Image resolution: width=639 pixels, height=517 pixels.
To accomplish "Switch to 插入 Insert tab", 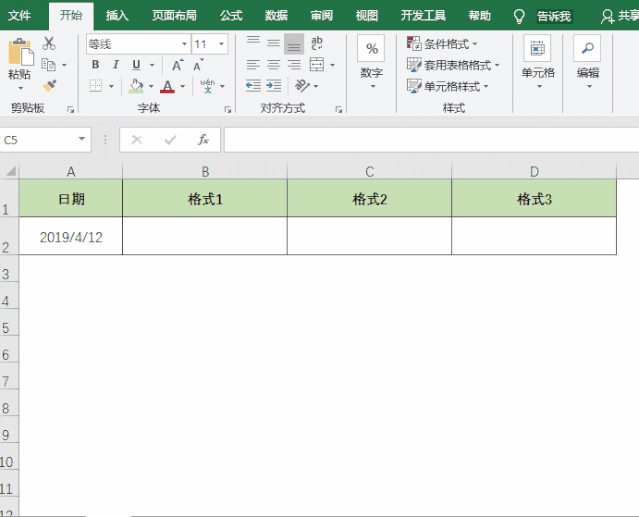I will tap(117, 15).
